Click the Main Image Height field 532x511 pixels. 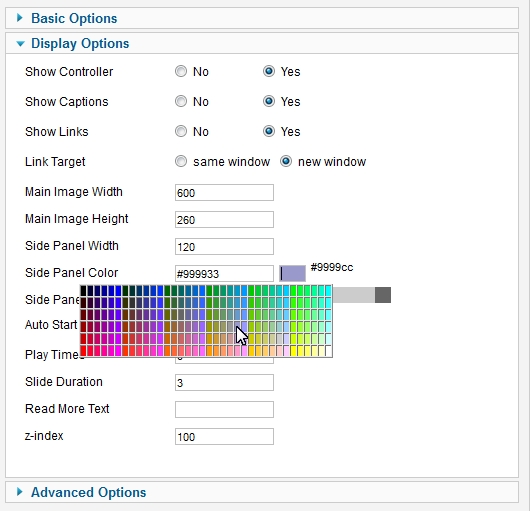point(224,220)
